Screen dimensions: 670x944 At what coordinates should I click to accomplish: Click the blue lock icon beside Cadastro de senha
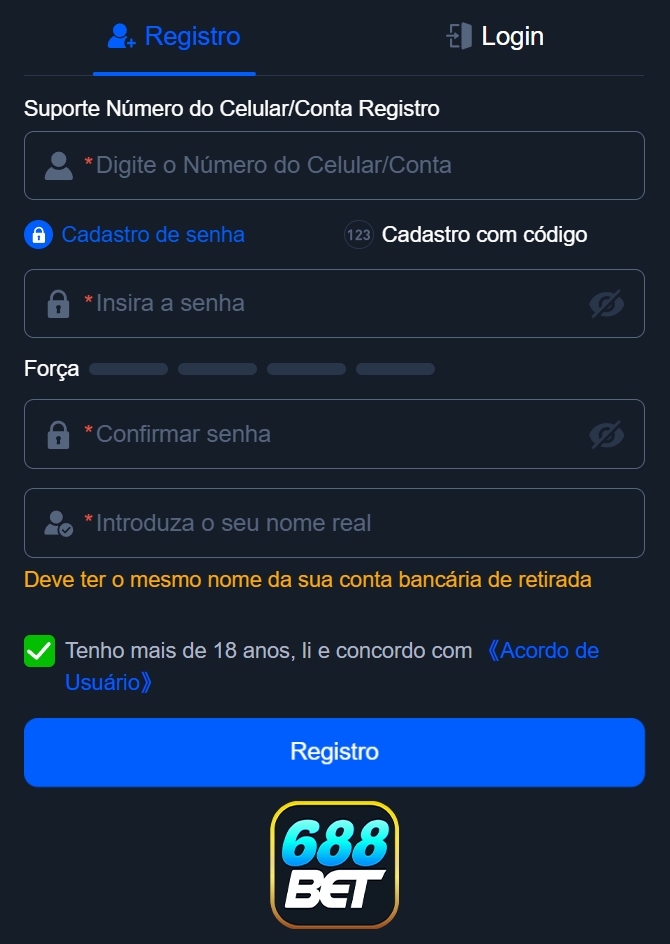coord(38,234)
